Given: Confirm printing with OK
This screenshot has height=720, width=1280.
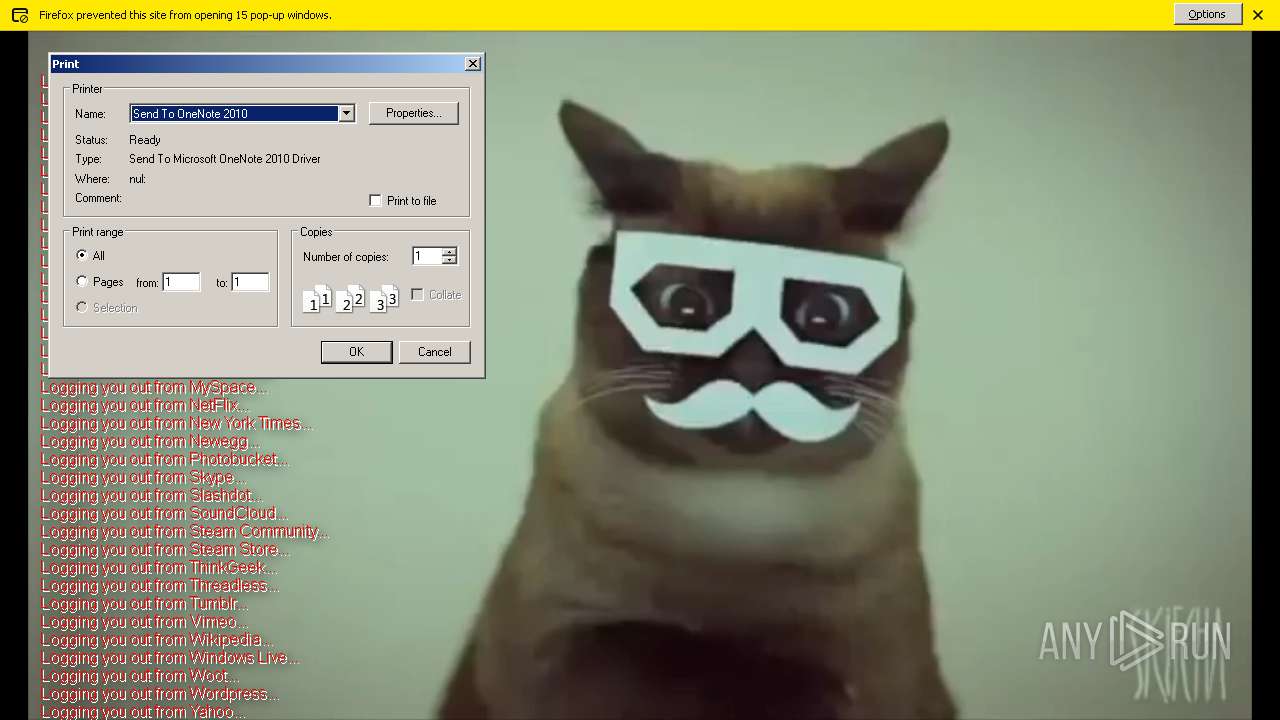Looking at the screenshot, I should [x=356, y=352].
